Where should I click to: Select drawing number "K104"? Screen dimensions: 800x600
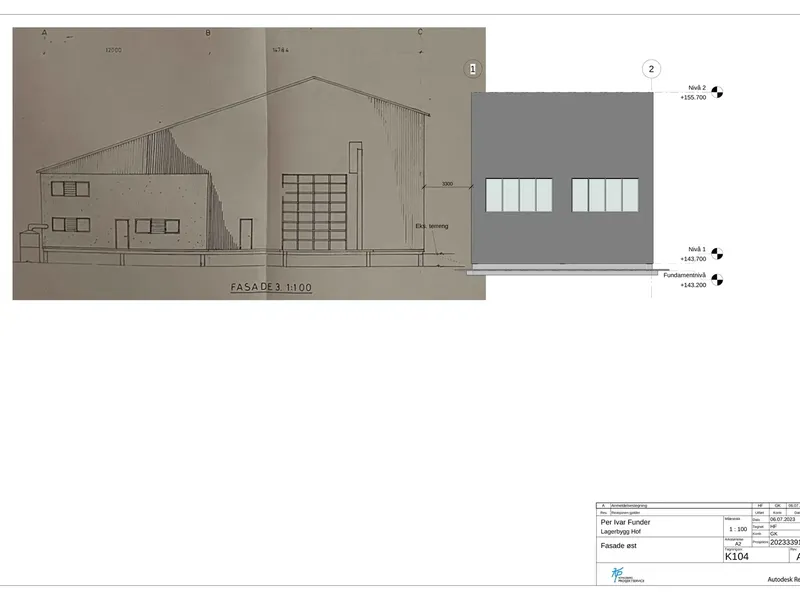click(737, 557)
